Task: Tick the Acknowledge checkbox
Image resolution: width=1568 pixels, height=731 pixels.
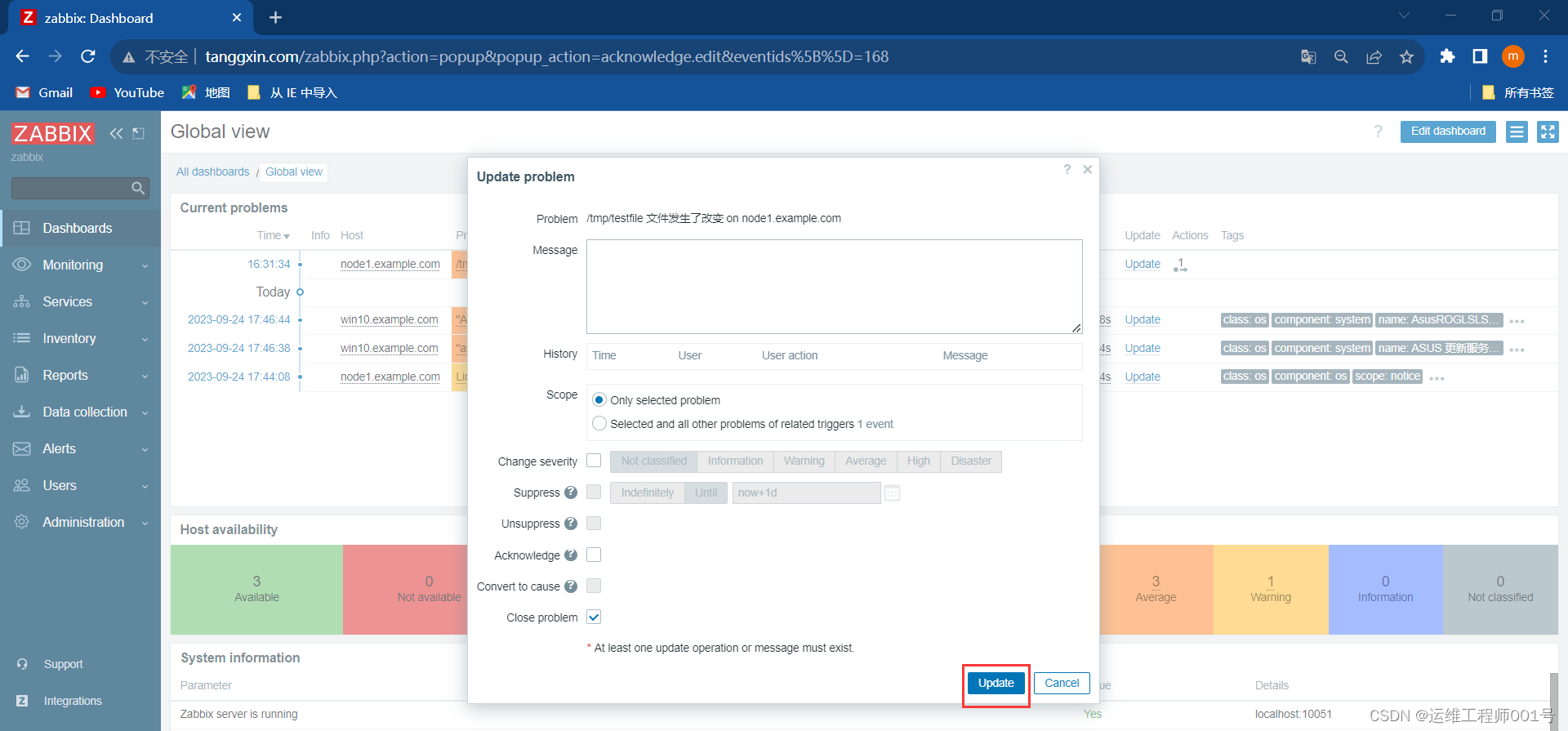Action: pyautogui.click(x=594, y=555)
